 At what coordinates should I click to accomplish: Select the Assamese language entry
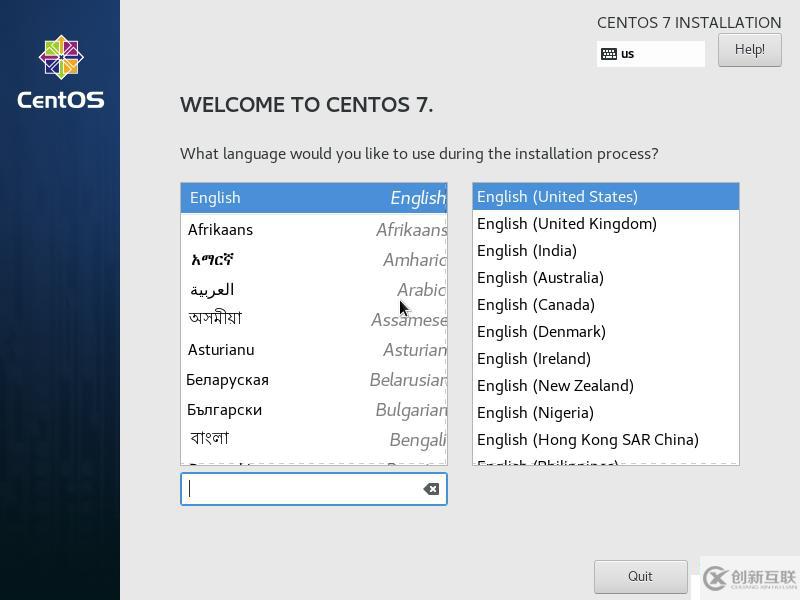pos(313,319)
